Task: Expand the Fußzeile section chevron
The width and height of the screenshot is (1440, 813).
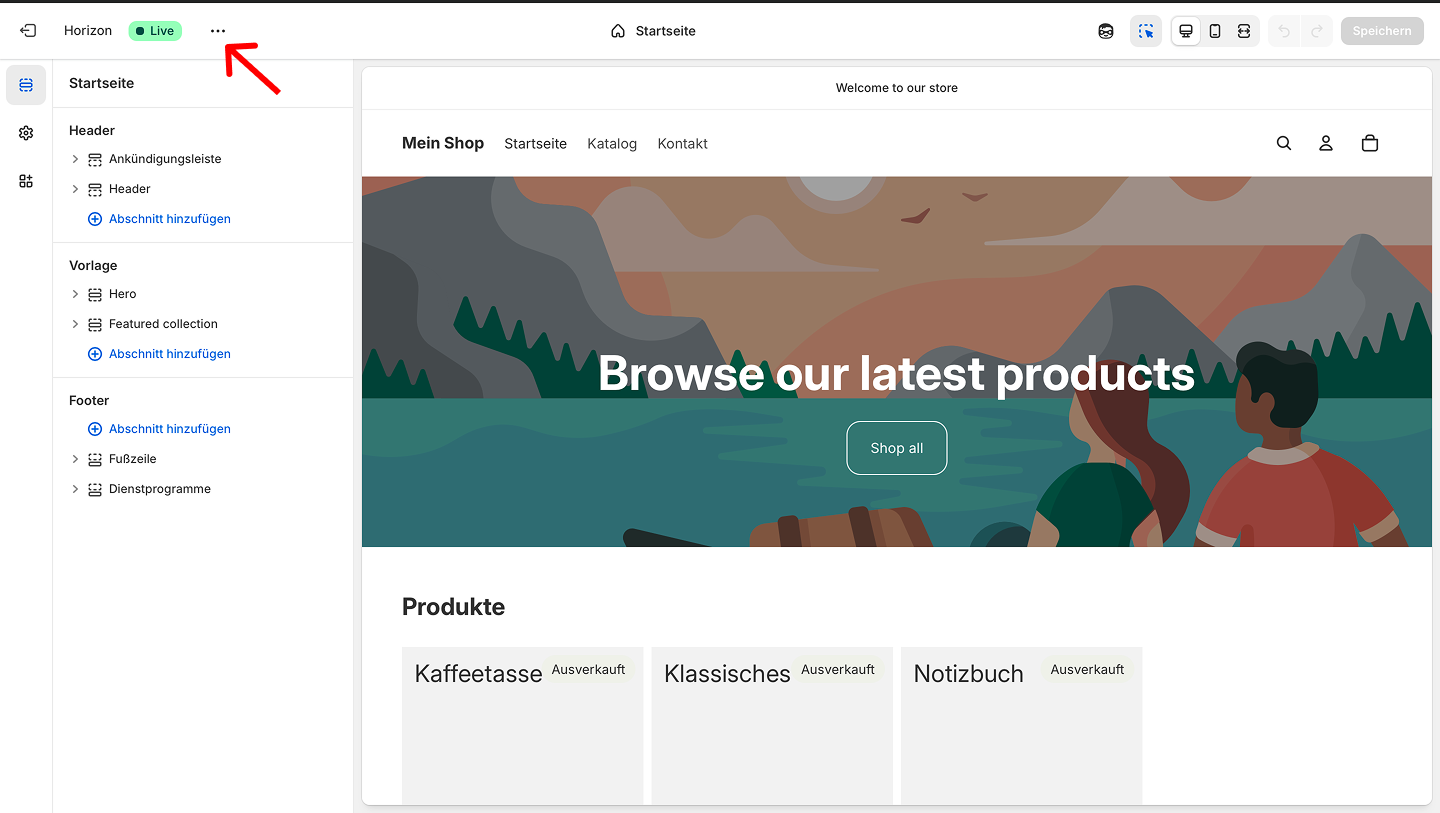Action: click(x=75, y=459)
